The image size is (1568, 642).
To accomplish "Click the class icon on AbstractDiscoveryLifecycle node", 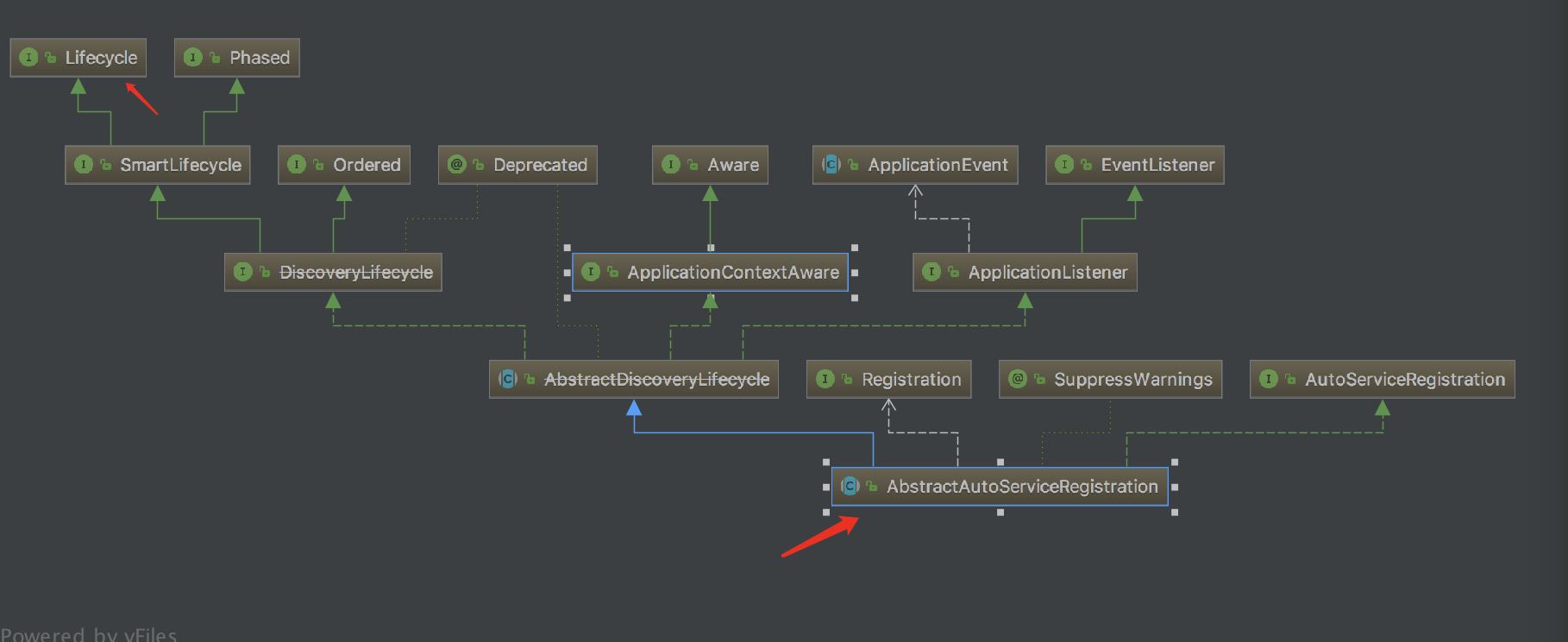I will (508, 379).
